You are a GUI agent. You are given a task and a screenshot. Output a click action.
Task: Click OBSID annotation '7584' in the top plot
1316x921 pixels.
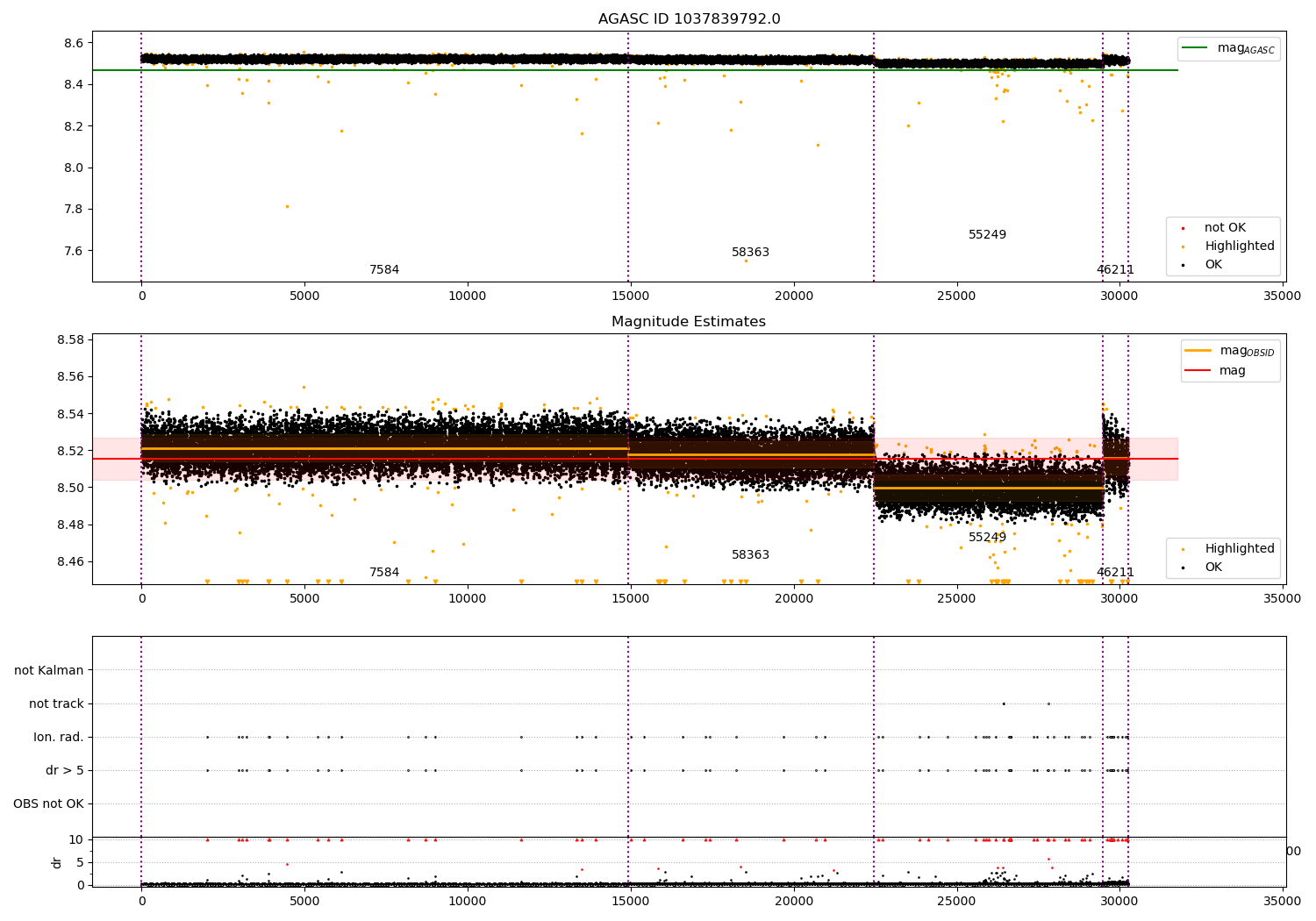[x=384, y=270]
